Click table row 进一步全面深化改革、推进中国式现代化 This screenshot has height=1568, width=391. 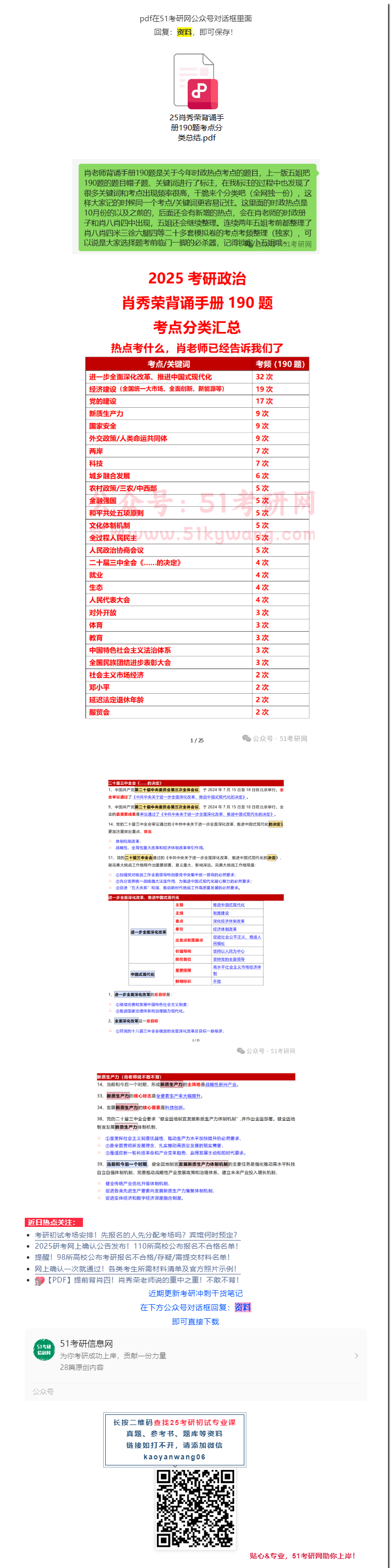(x=197, y=377)
